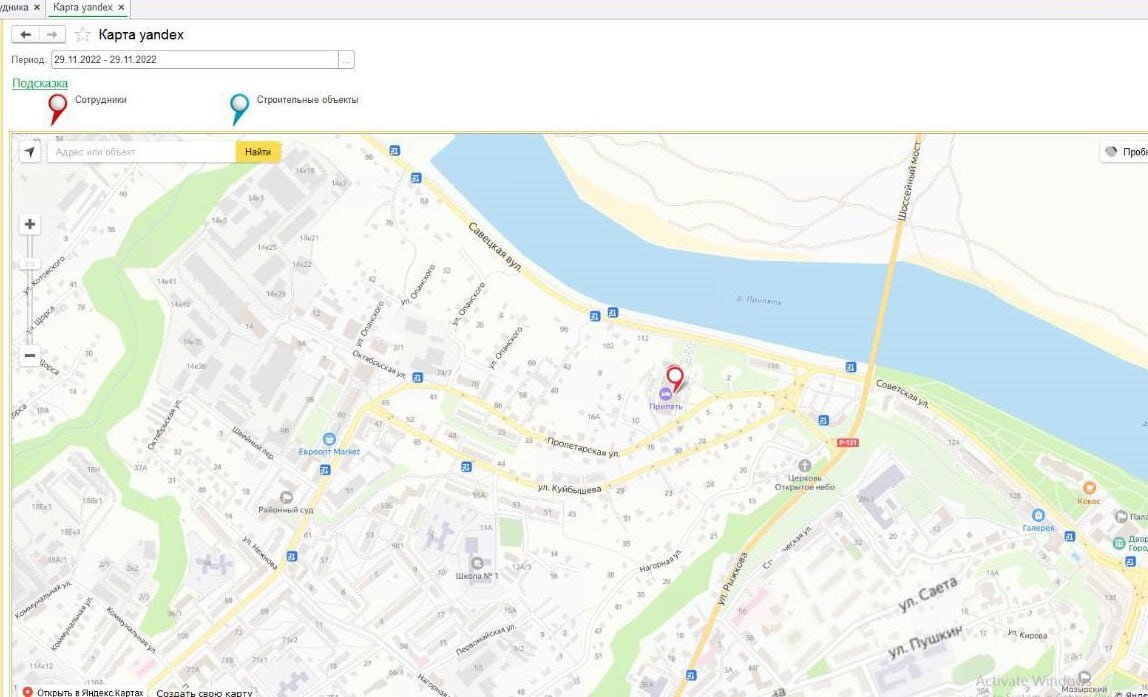
Task: Switch to the Карта yandex tab
Action: (83, 7)
